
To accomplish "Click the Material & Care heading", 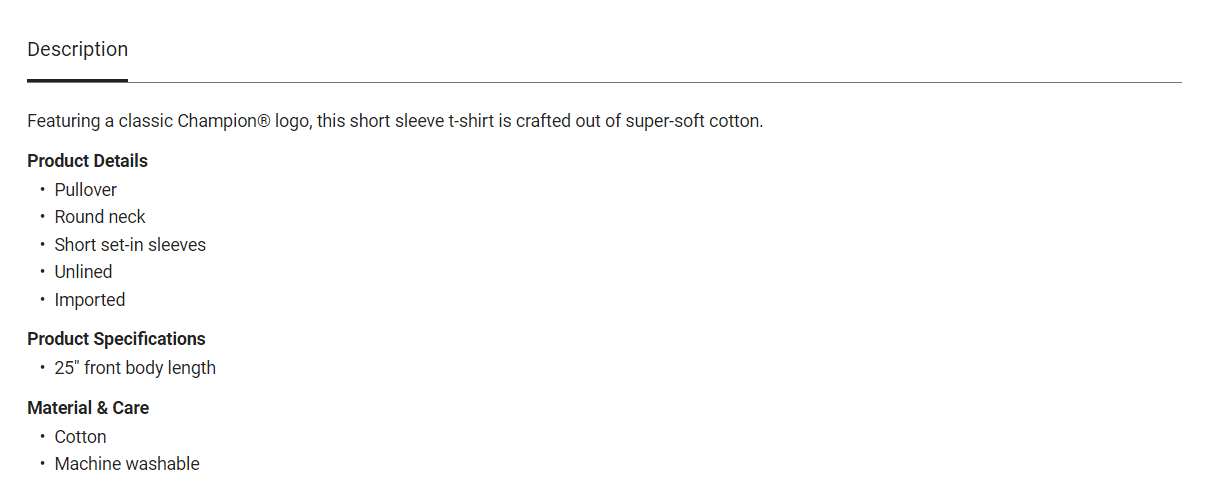I will [x=88, y=408].
